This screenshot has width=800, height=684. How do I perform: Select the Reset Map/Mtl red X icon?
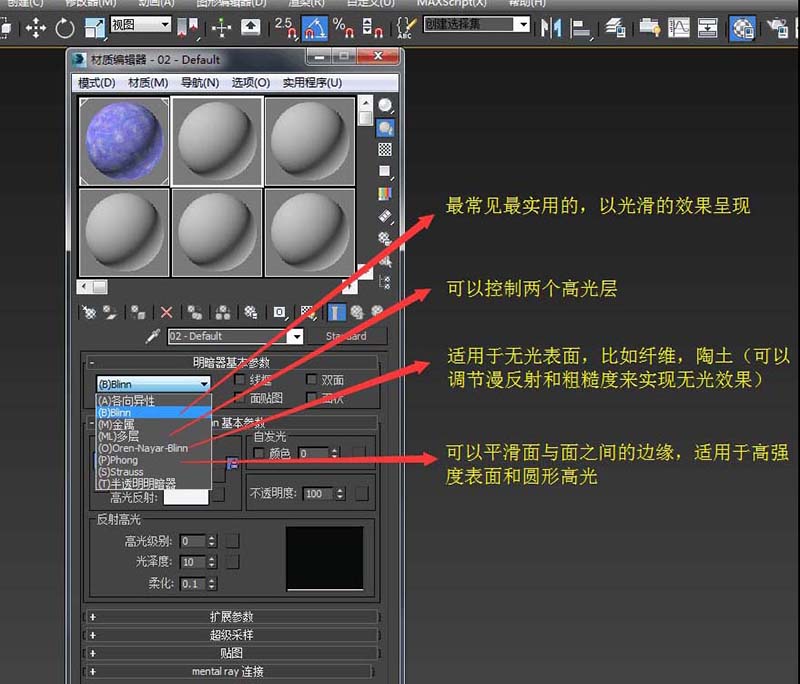165,312
